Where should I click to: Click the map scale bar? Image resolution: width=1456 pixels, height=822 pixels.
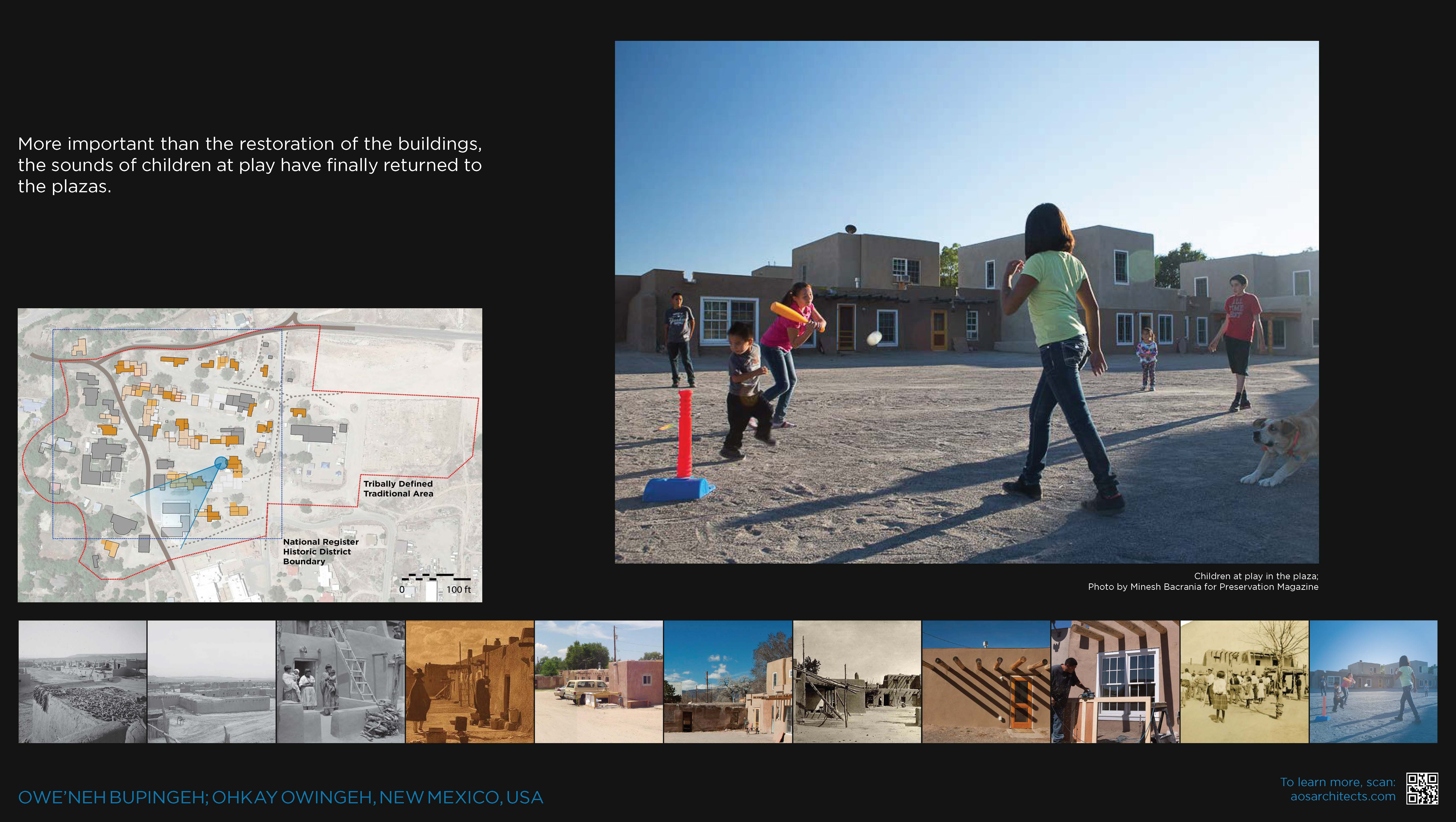click(436, 578)
